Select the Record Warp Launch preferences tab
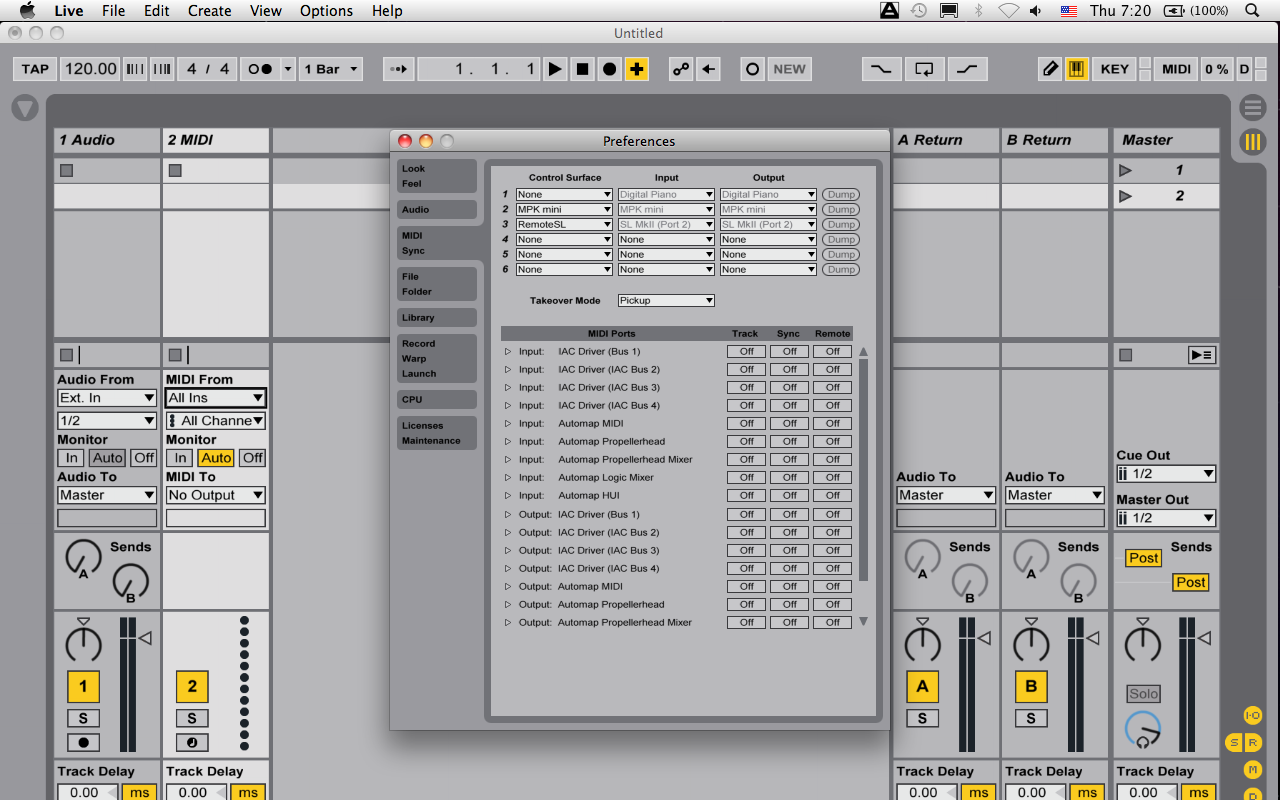 [x=436, y=359]
